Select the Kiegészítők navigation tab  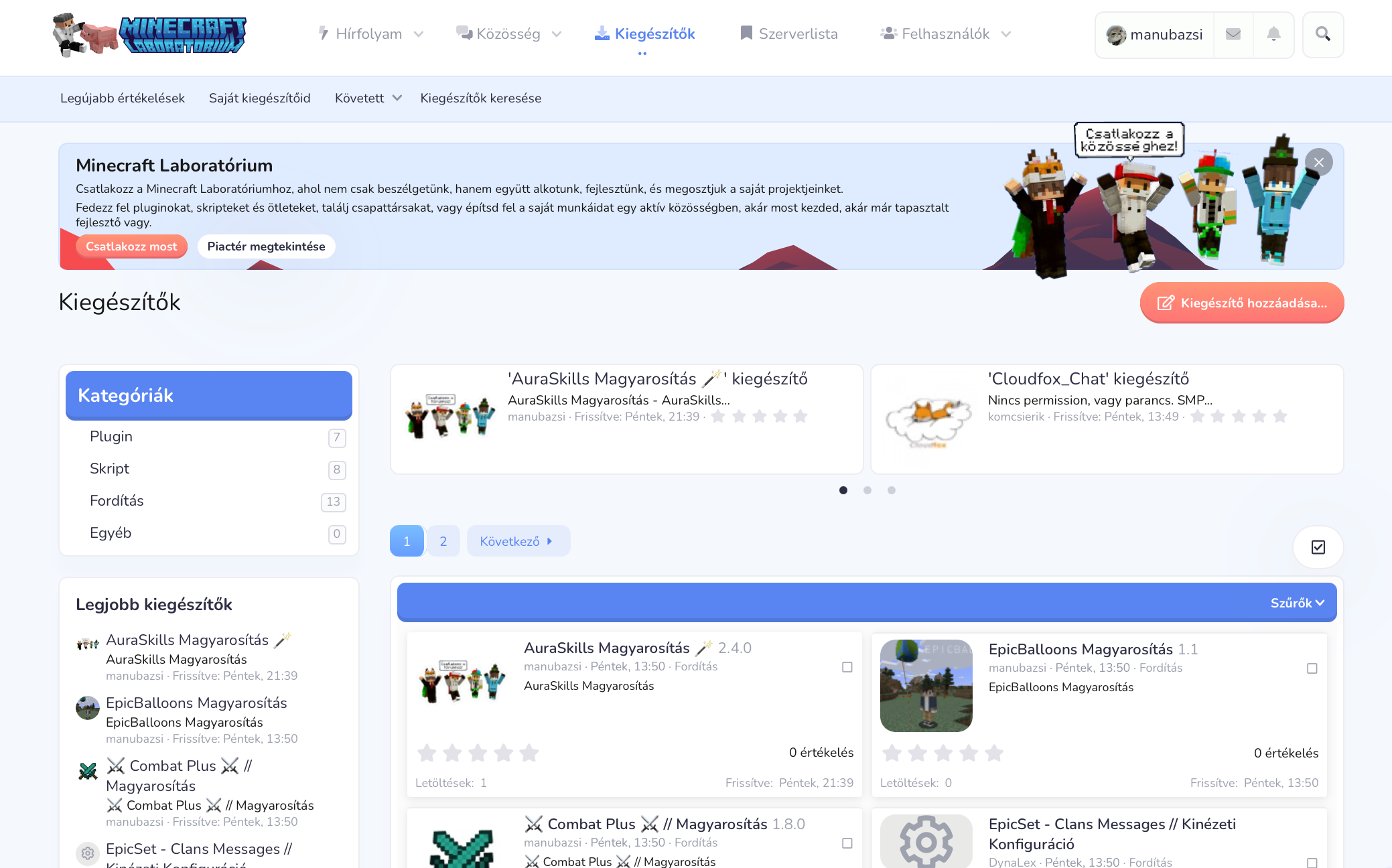click(645, 34)
